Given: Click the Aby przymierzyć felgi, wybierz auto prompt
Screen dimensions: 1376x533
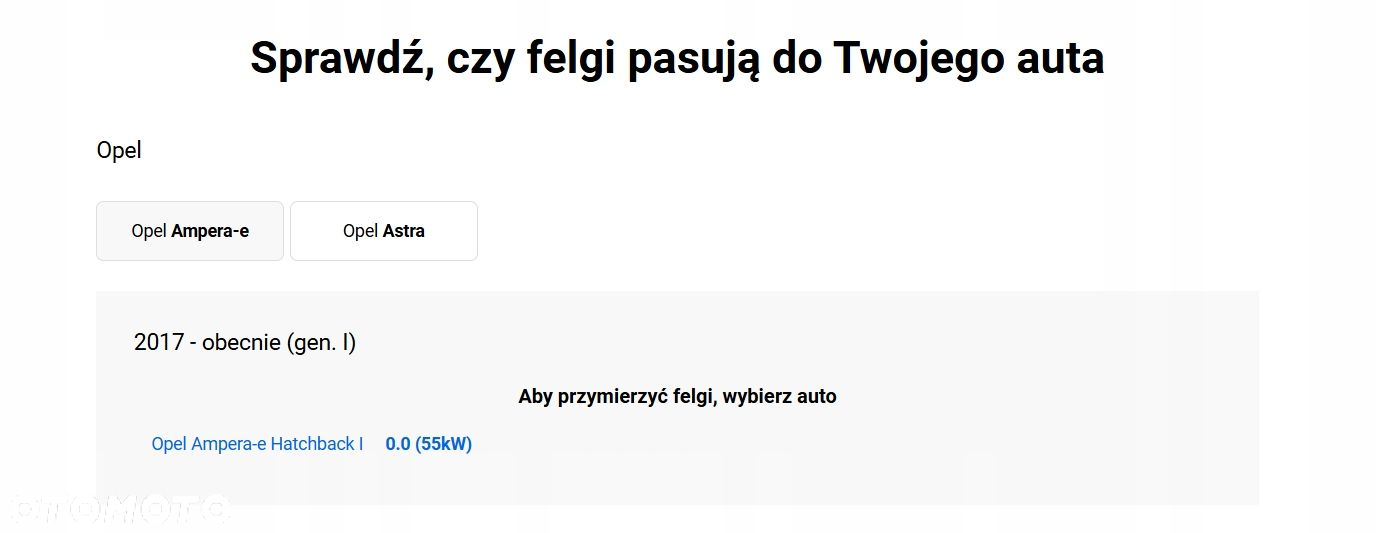Looking at the screenshot, I should [x=677, y=396].
